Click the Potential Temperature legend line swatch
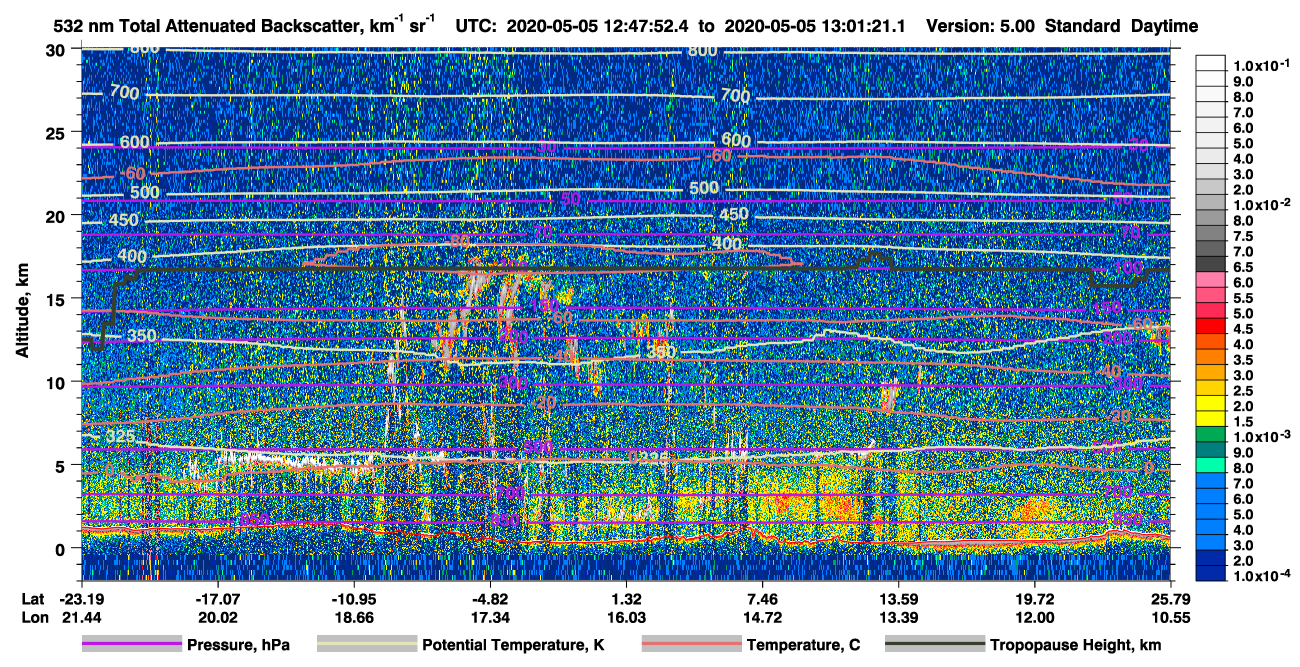 tap(368, 645)
